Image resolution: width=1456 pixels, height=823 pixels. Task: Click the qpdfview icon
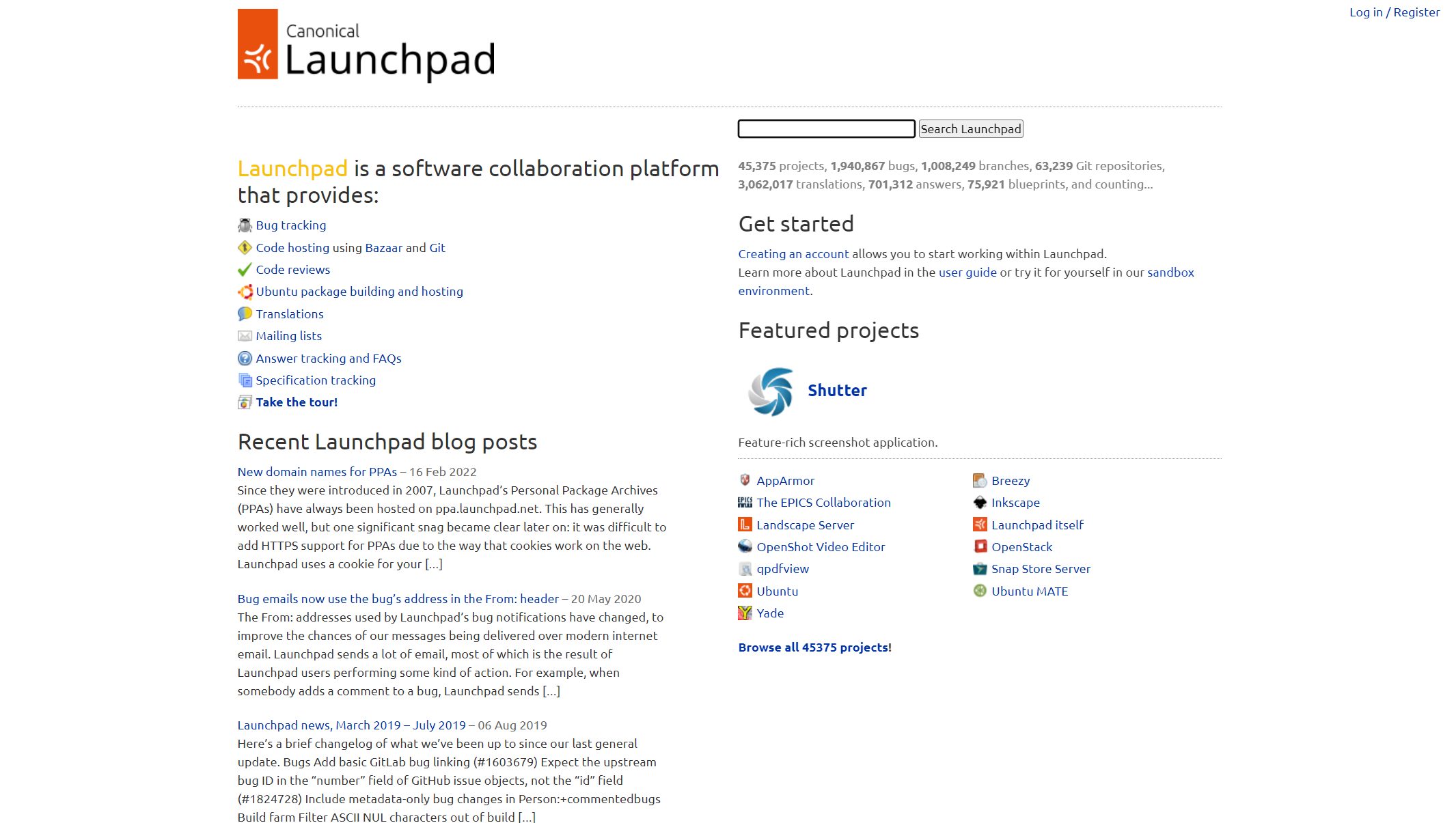pos(745,568)
